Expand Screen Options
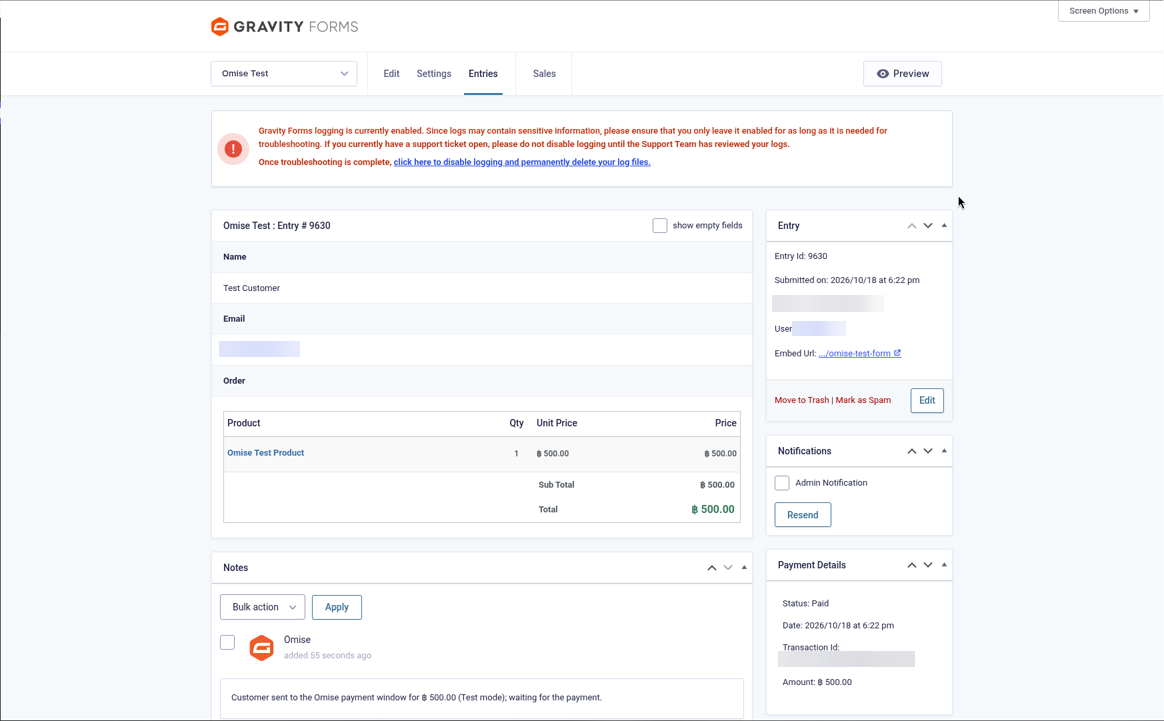 point(1104,11)
